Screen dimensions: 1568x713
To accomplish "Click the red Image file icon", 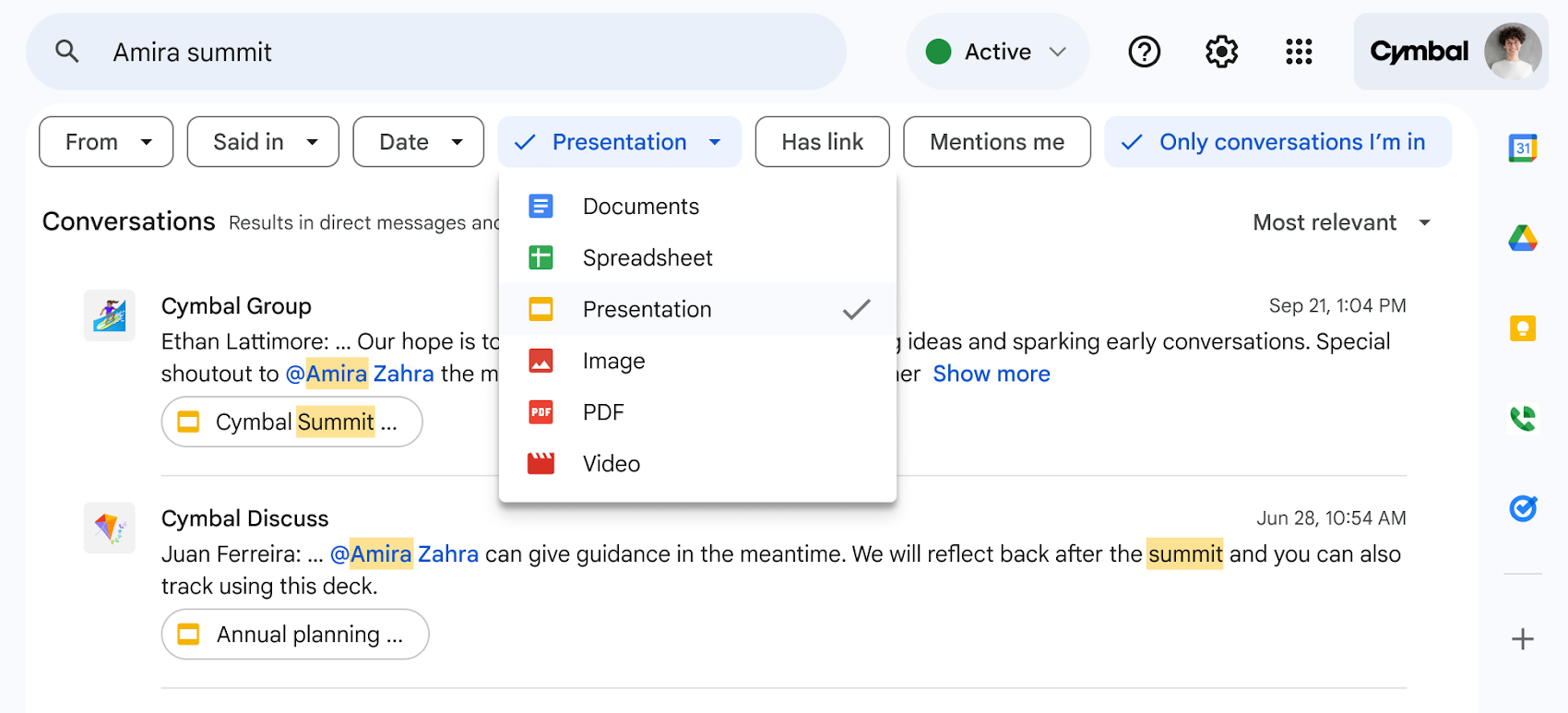I will (540, 361).
